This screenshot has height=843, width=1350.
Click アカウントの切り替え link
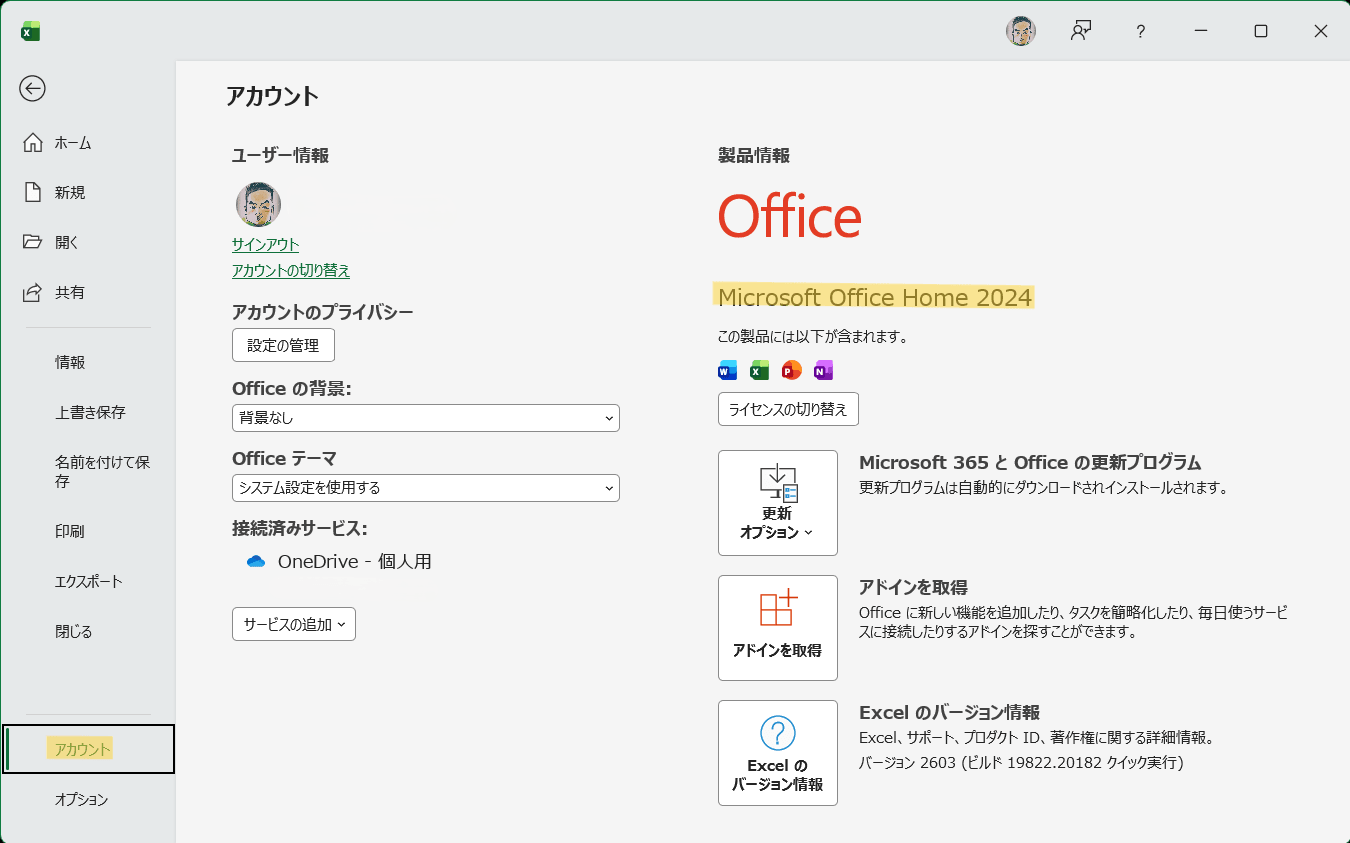[x=291, y=271]
